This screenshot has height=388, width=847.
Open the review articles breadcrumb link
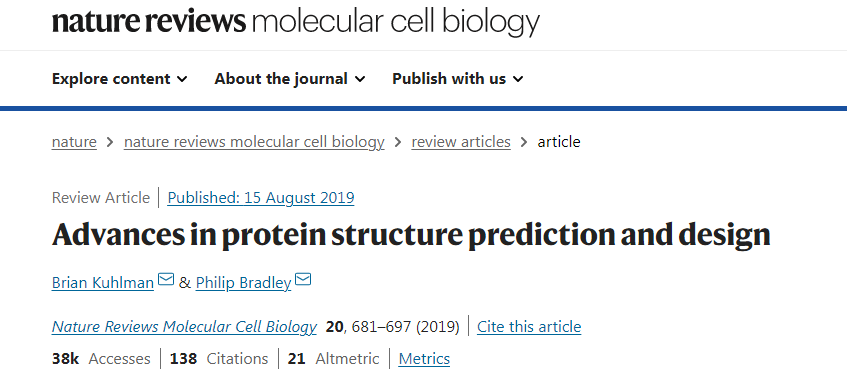[x=461, y=142]
